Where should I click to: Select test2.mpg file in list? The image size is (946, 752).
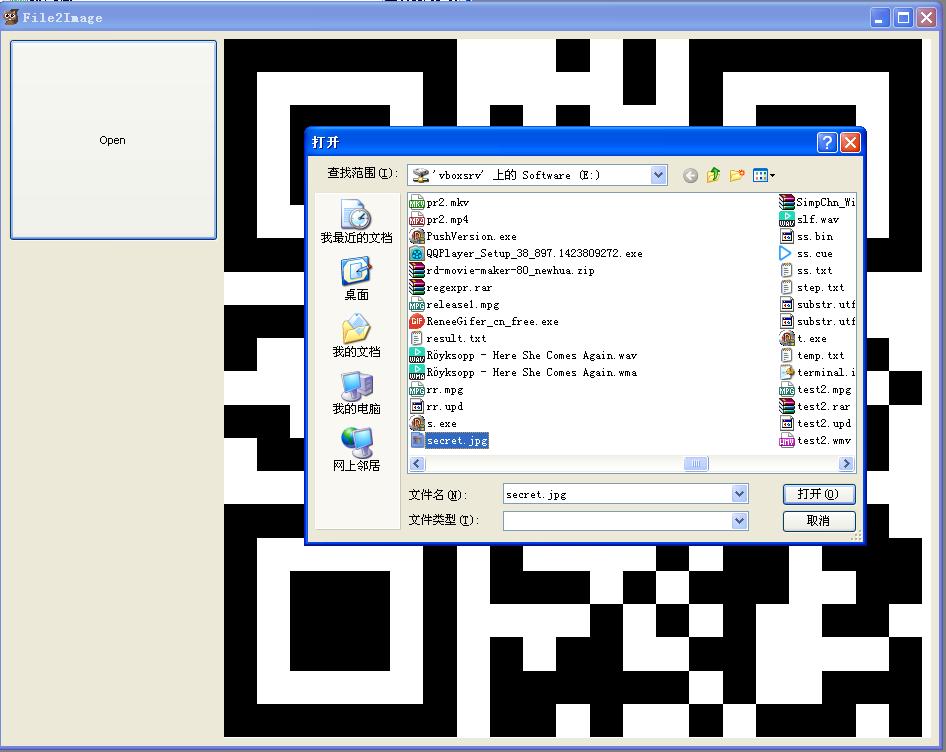coord(816,389)
